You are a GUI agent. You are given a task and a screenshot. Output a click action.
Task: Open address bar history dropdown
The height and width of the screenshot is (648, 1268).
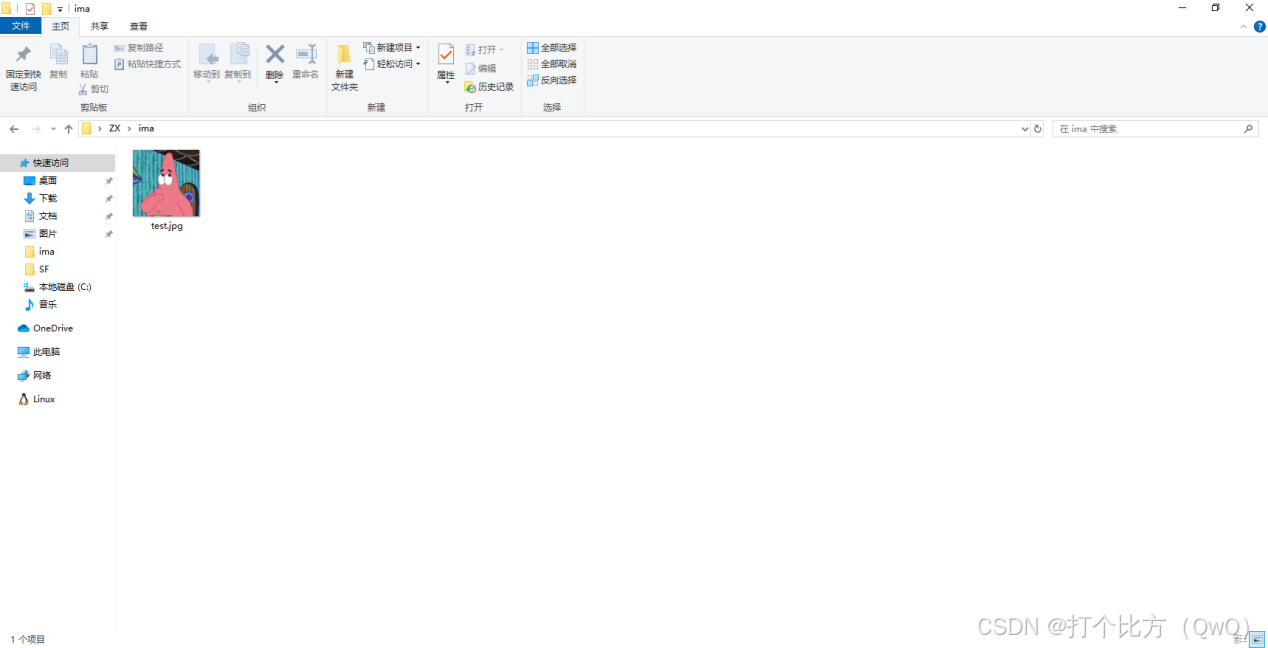pyautogui.click(x=1025, y=129)
